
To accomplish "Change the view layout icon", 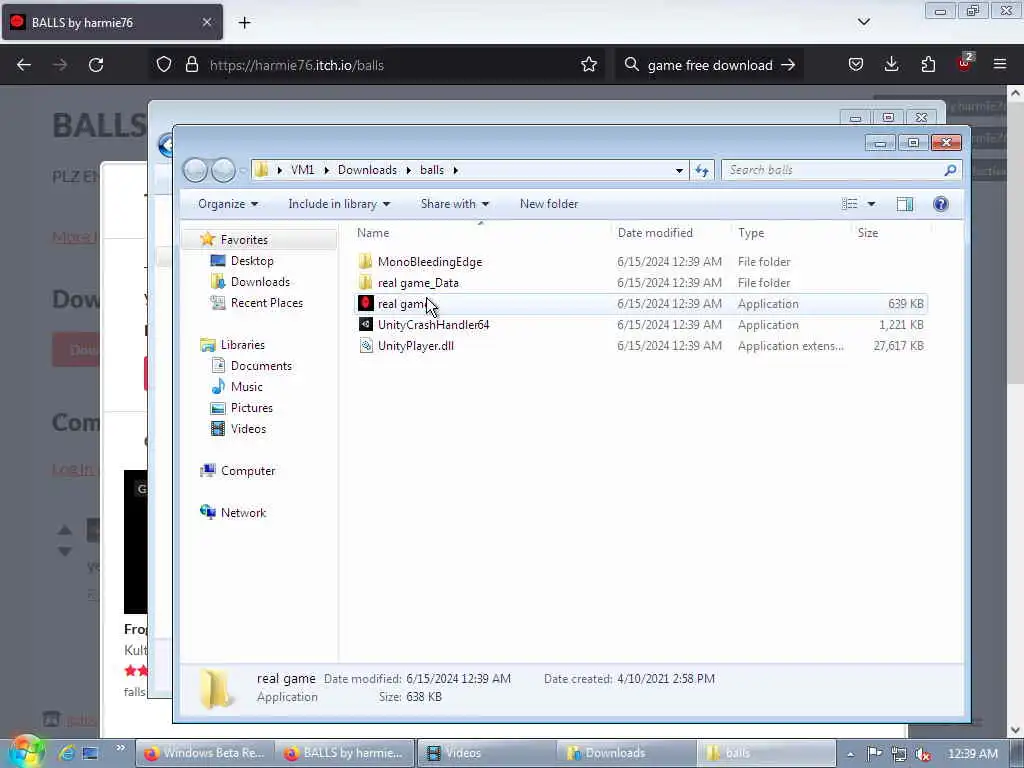I will [x=850, y=204].
